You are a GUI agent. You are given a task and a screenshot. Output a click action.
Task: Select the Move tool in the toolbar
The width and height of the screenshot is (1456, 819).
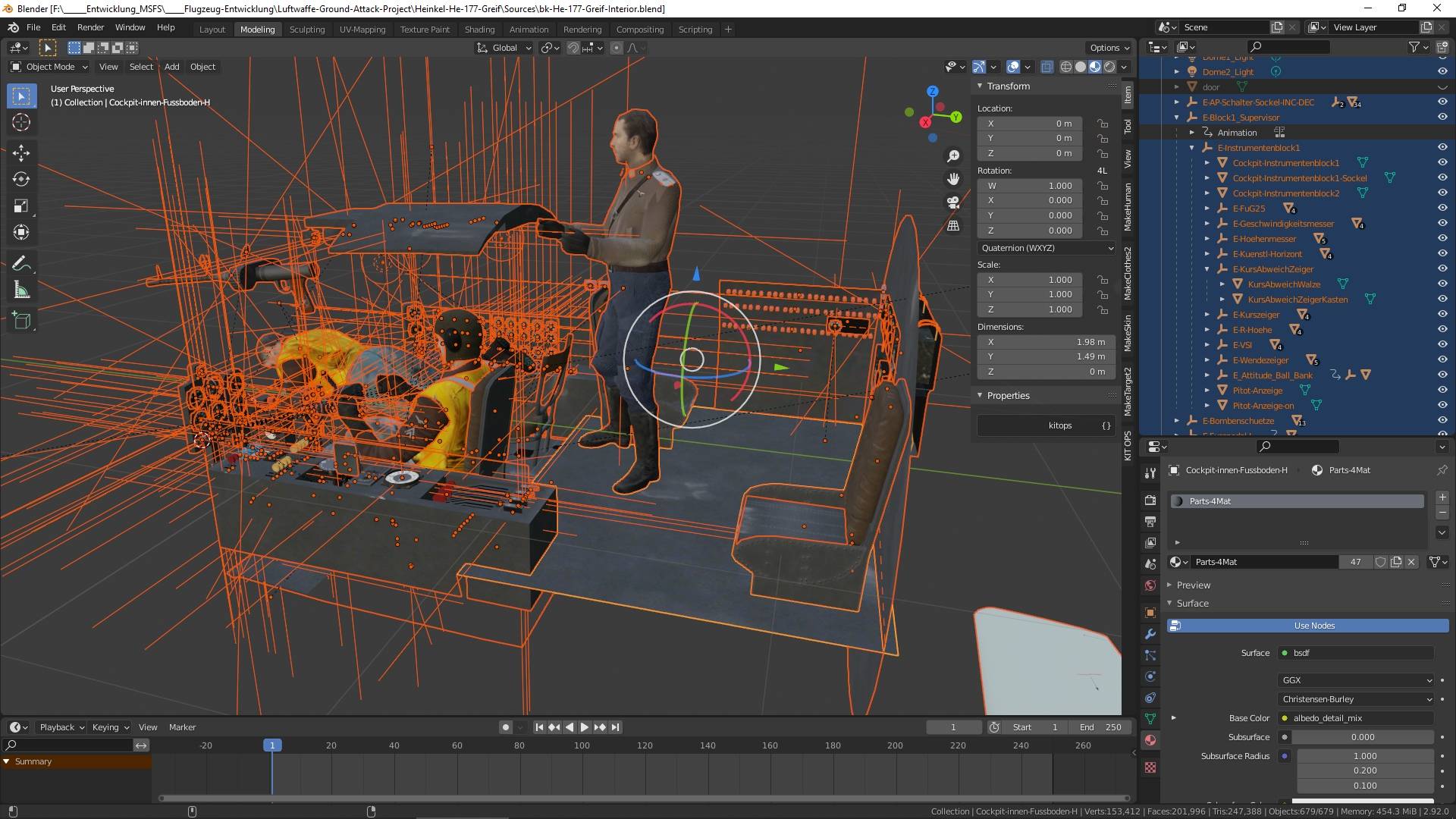click(x=21, y=152)
